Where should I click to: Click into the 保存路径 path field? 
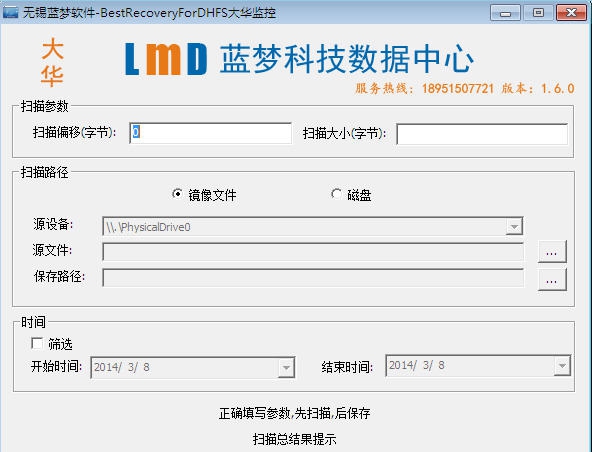313,278
